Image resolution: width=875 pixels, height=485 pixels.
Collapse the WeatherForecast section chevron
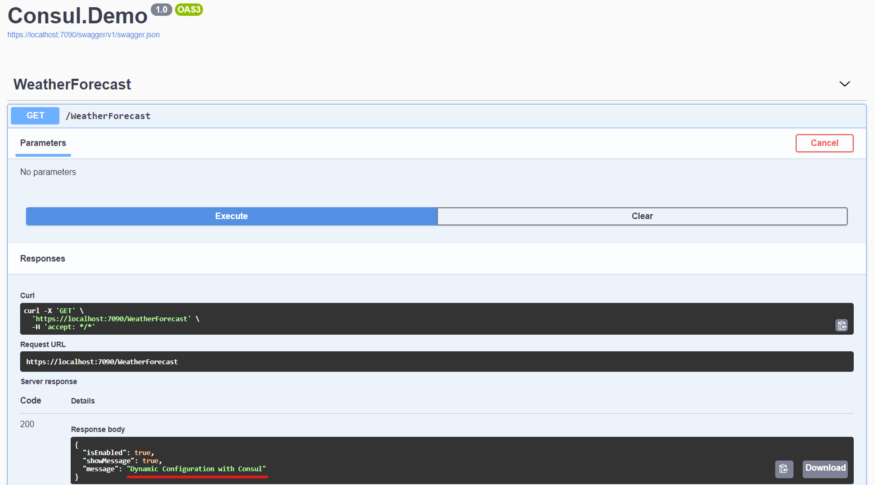point(844,84)
